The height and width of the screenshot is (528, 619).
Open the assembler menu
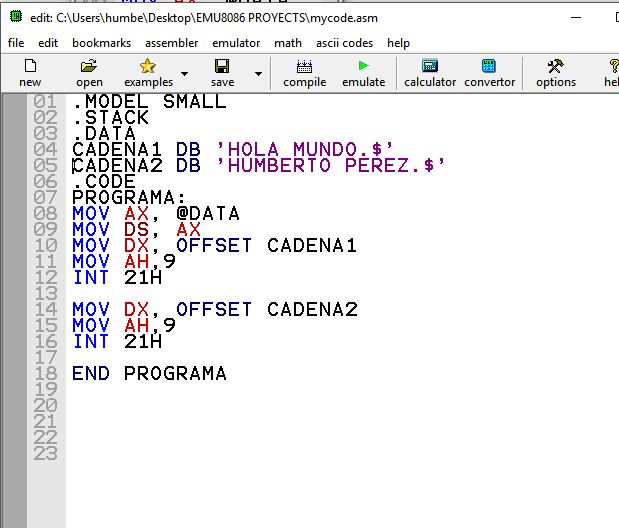point(171,43)
